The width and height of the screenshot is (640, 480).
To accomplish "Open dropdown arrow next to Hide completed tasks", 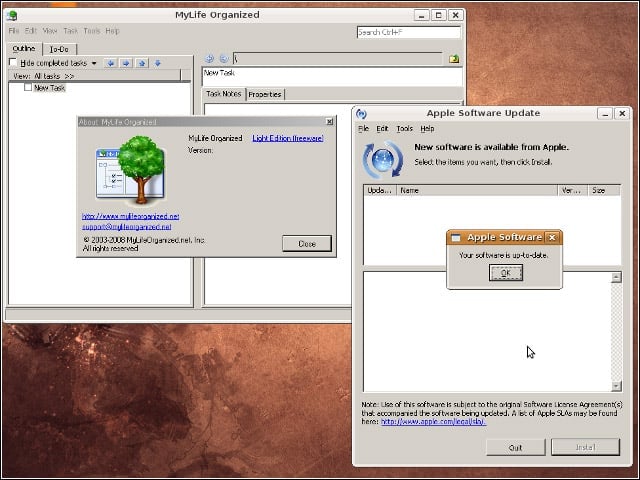I will 94,63.
